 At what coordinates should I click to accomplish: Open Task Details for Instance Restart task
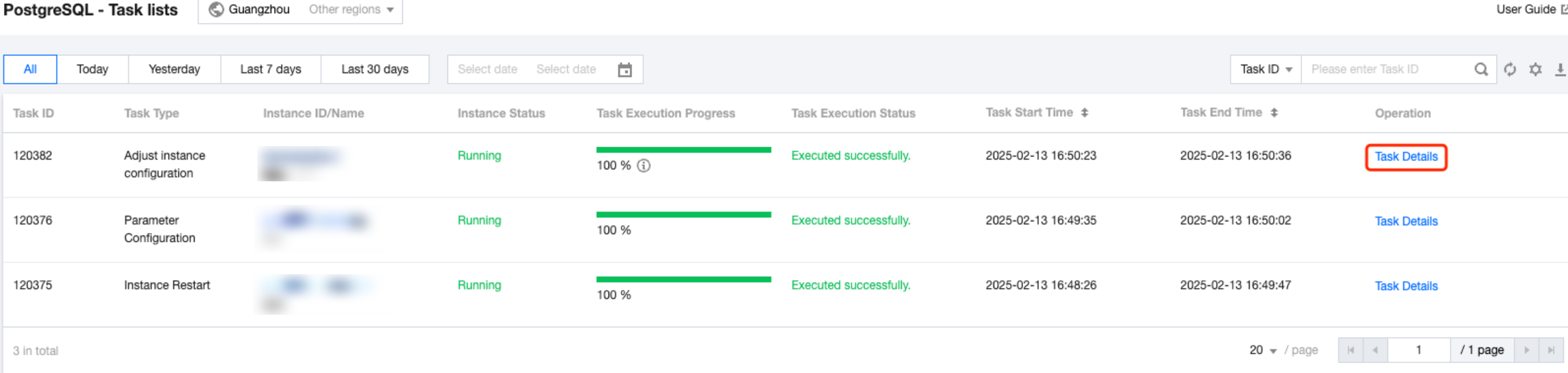pyautogui.click(x=1406, y=286)
